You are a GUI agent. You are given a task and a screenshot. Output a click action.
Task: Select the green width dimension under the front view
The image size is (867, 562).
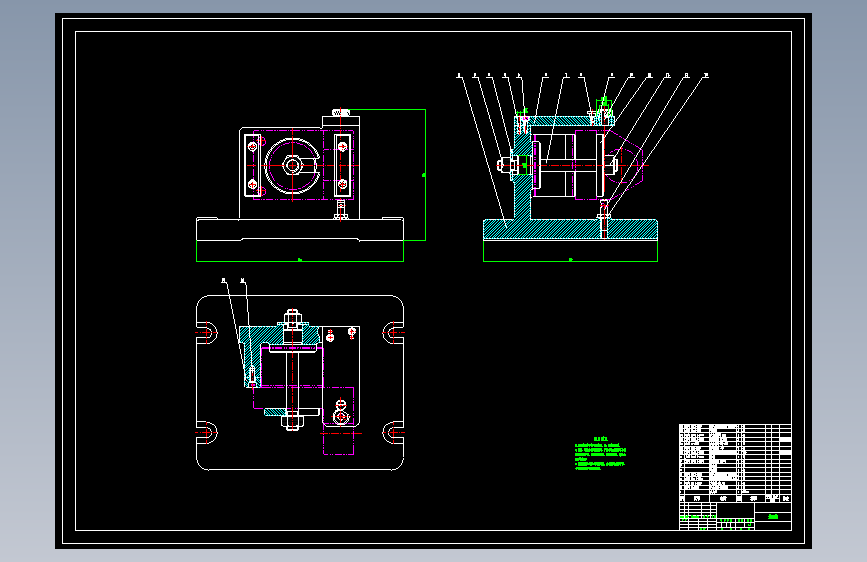(x=300, y=260)
